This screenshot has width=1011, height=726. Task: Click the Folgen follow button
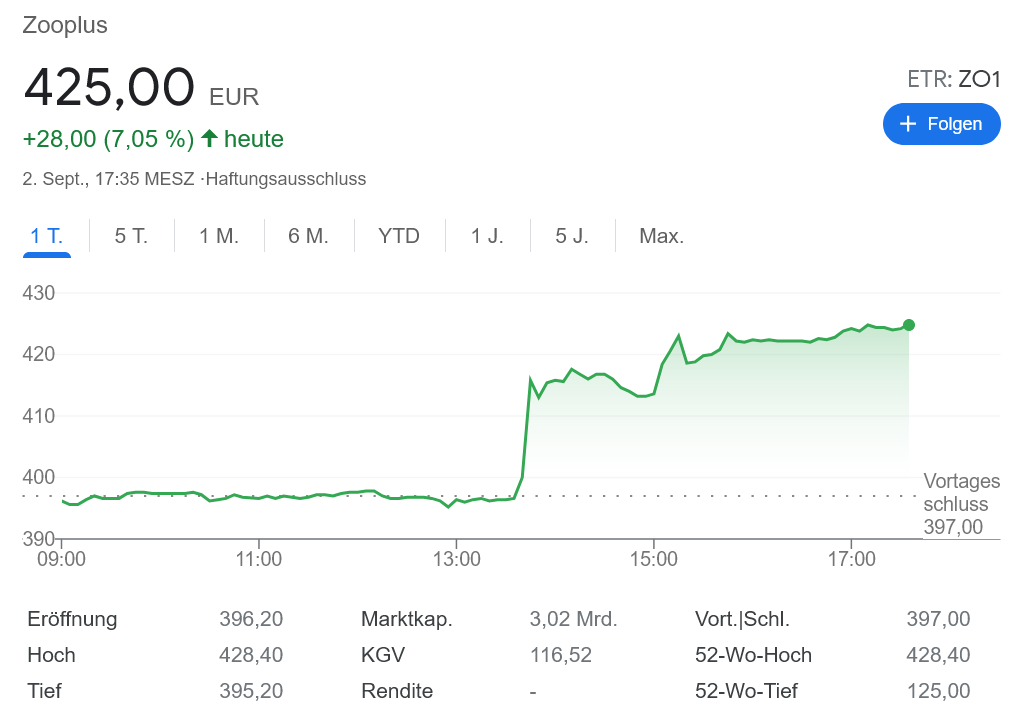pos(941,124)
